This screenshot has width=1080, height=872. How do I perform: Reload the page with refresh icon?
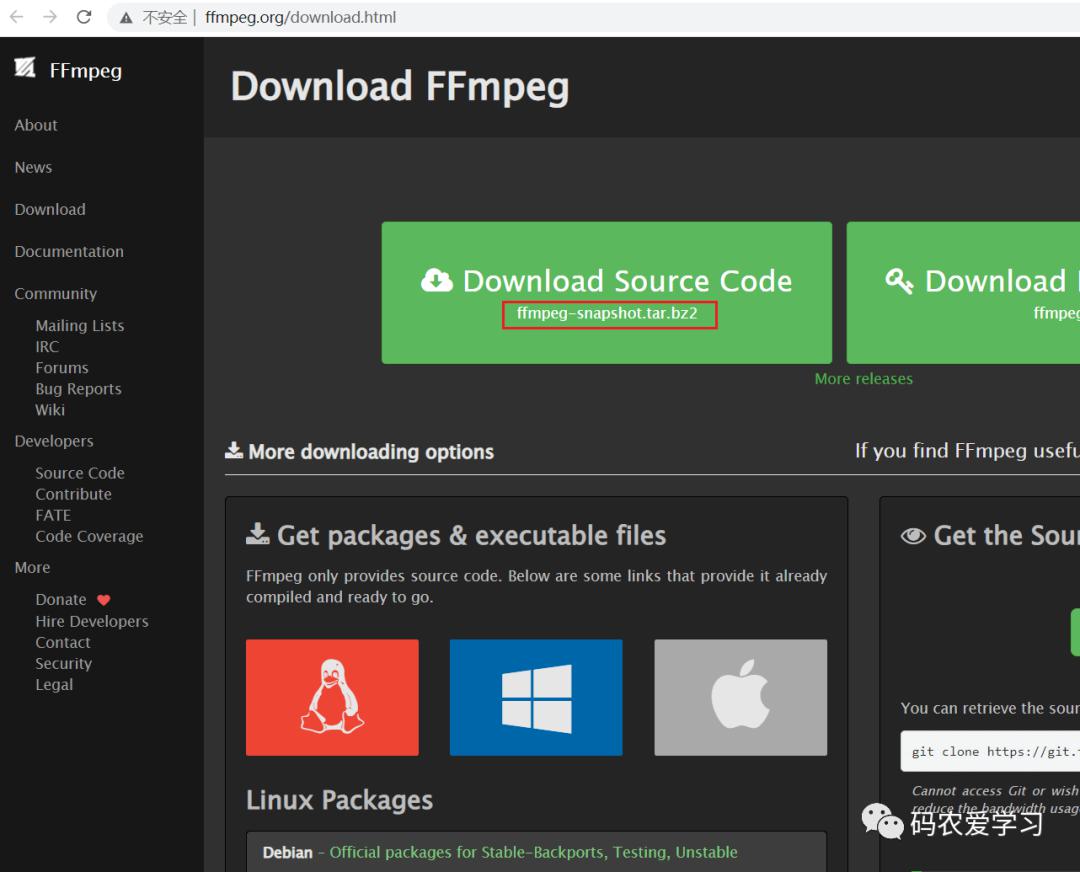84,17
